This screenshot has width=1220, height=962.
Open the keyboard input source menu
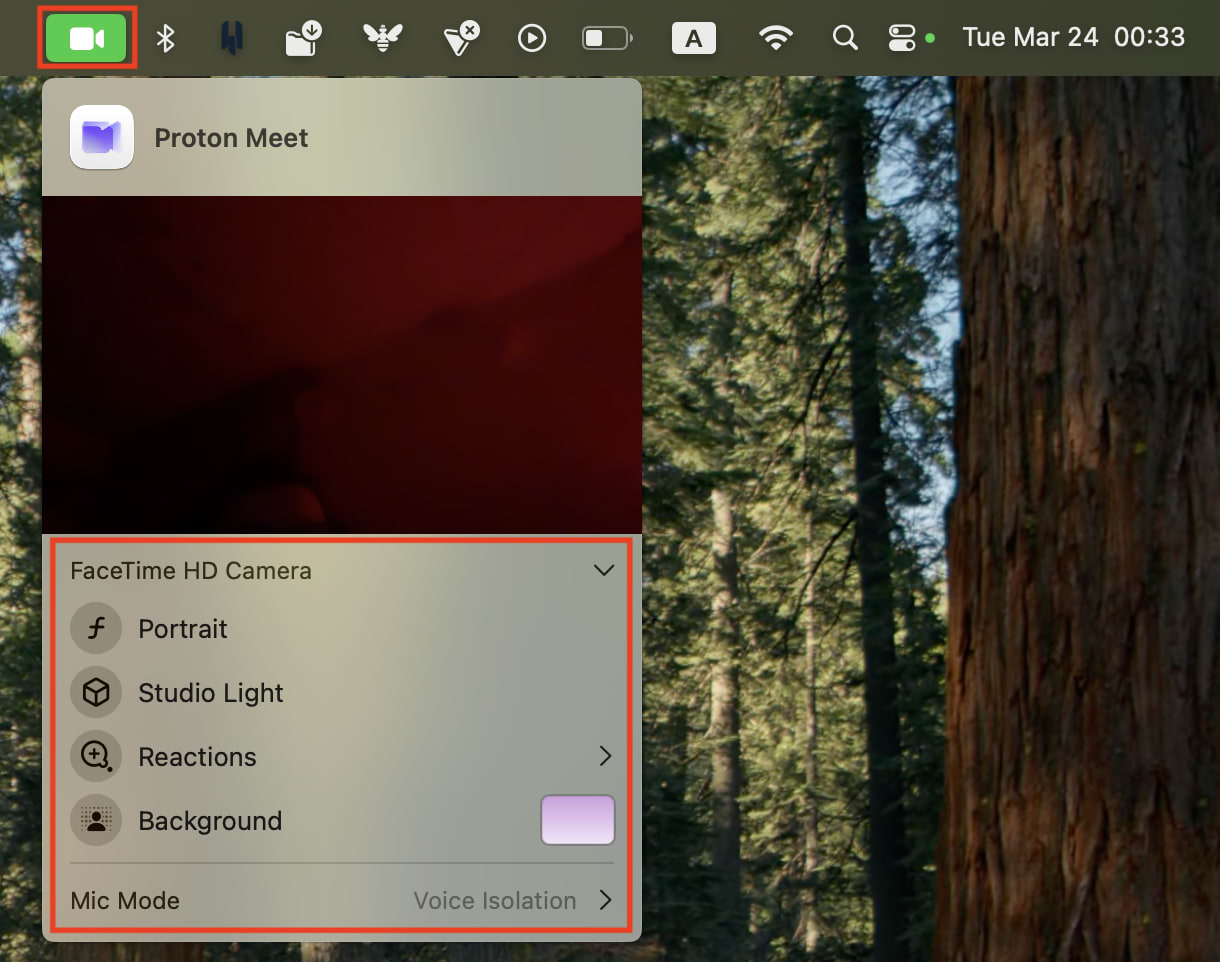click(x=694, y=37)
